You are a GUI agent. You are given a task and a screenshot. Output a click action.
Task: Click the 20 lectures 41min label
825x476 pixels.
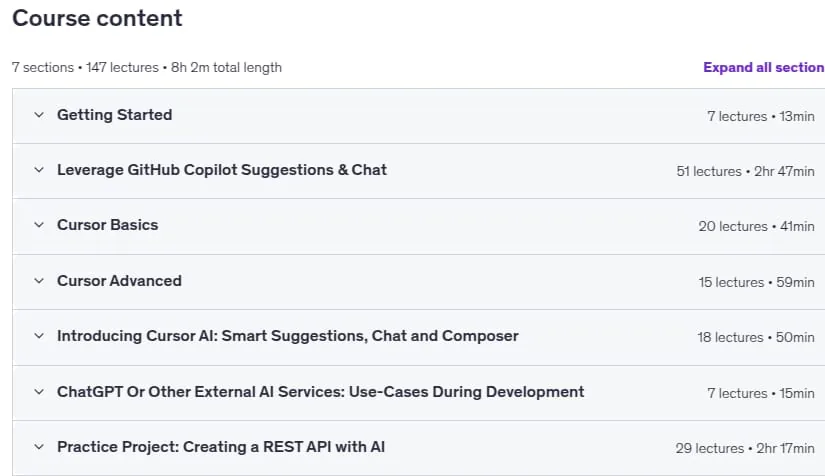click(757, 227)
